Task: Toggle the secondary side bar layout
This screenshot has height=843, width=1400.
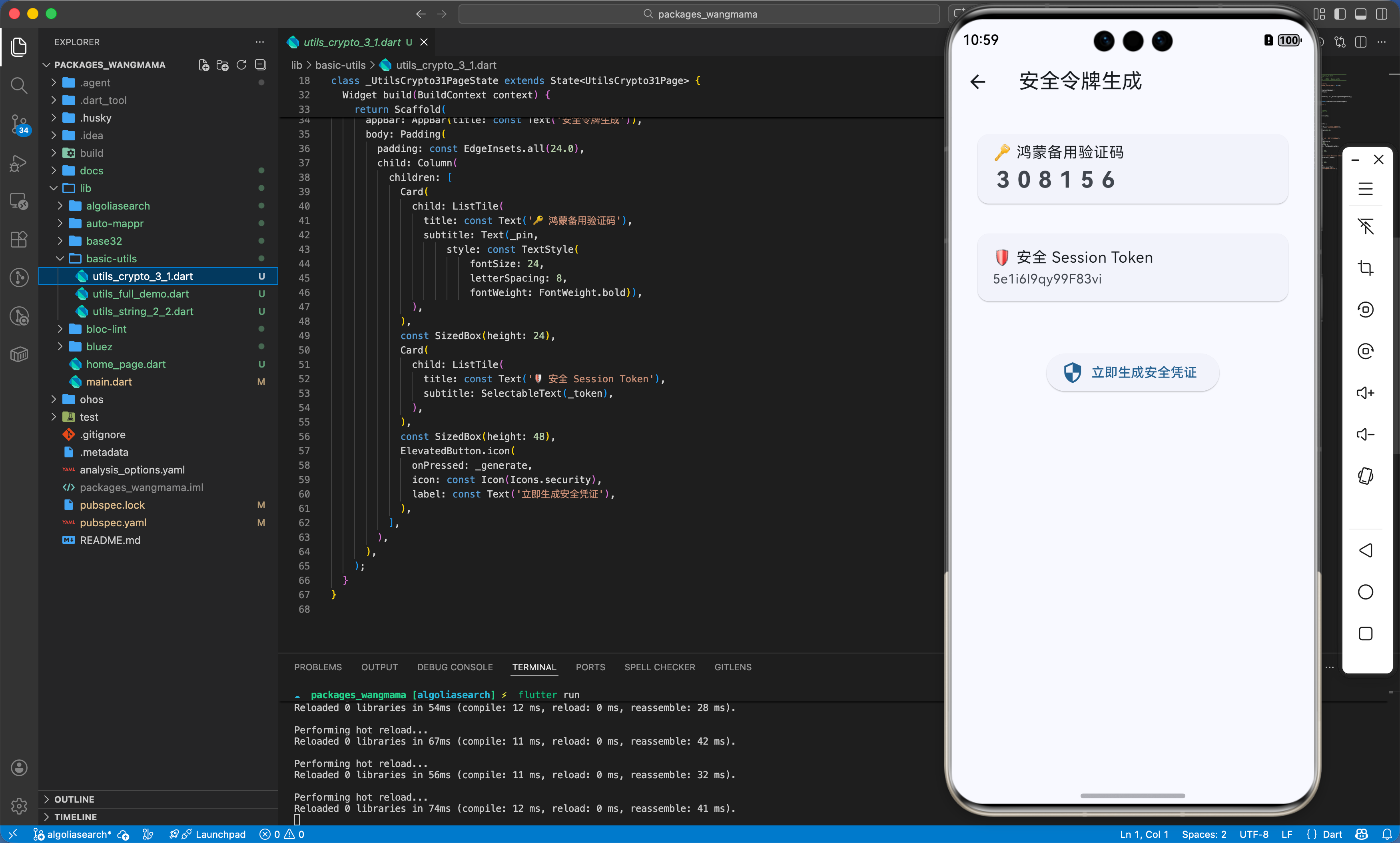Action: (1381, 14)
